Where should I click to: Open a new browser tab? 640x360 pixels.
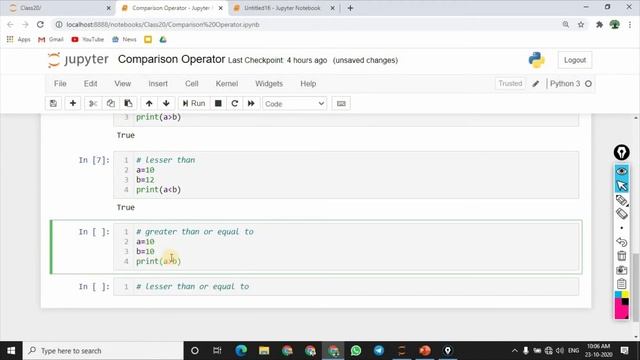point(350,8)
